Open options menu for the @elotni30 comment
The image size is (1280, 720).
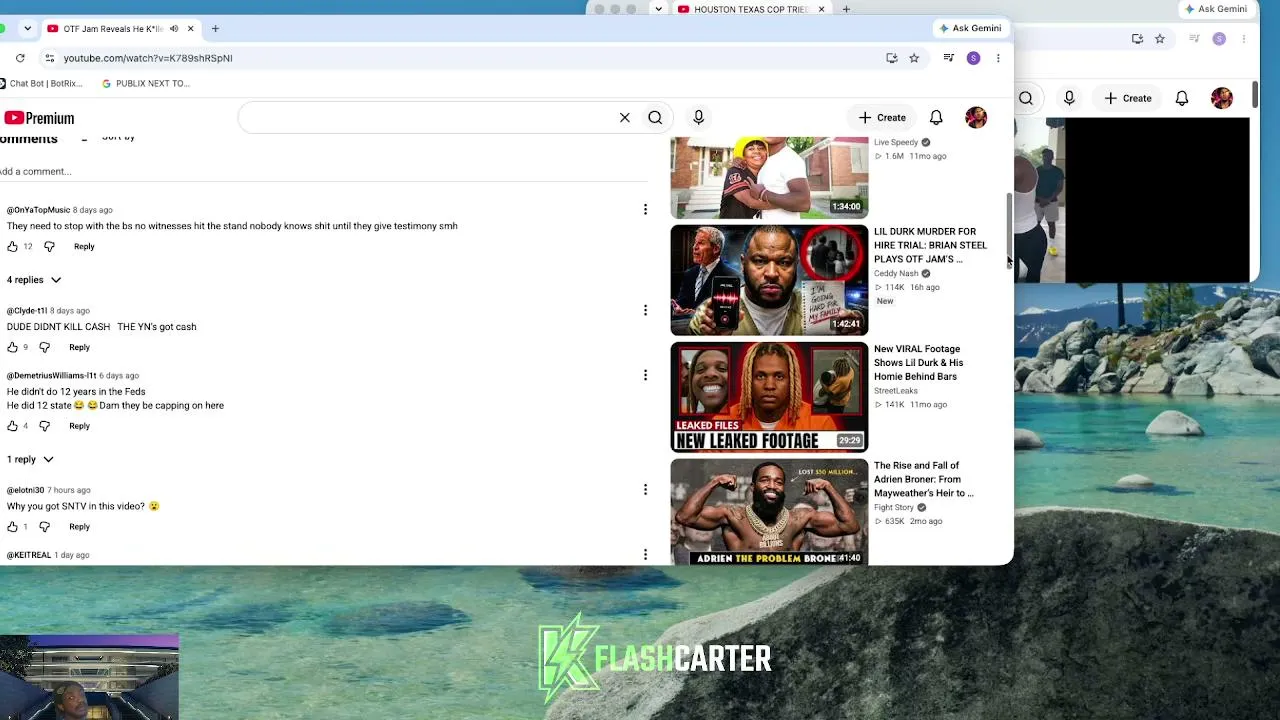(x=645, y=490)
